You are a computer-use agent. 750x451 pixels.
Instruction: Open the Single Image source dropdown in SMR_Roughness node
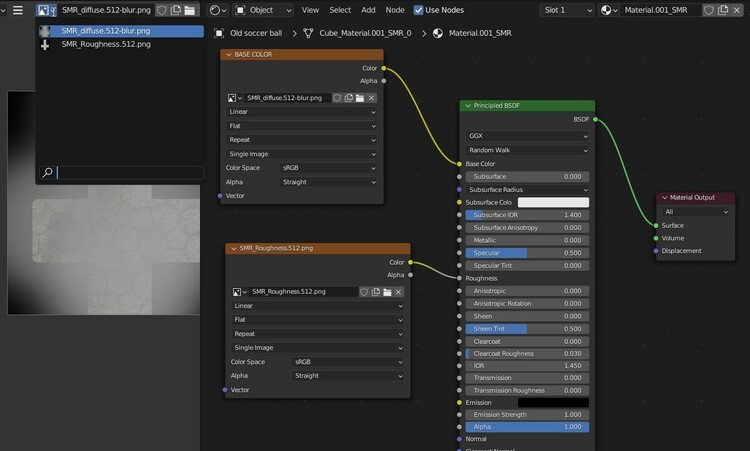(318, 348)
